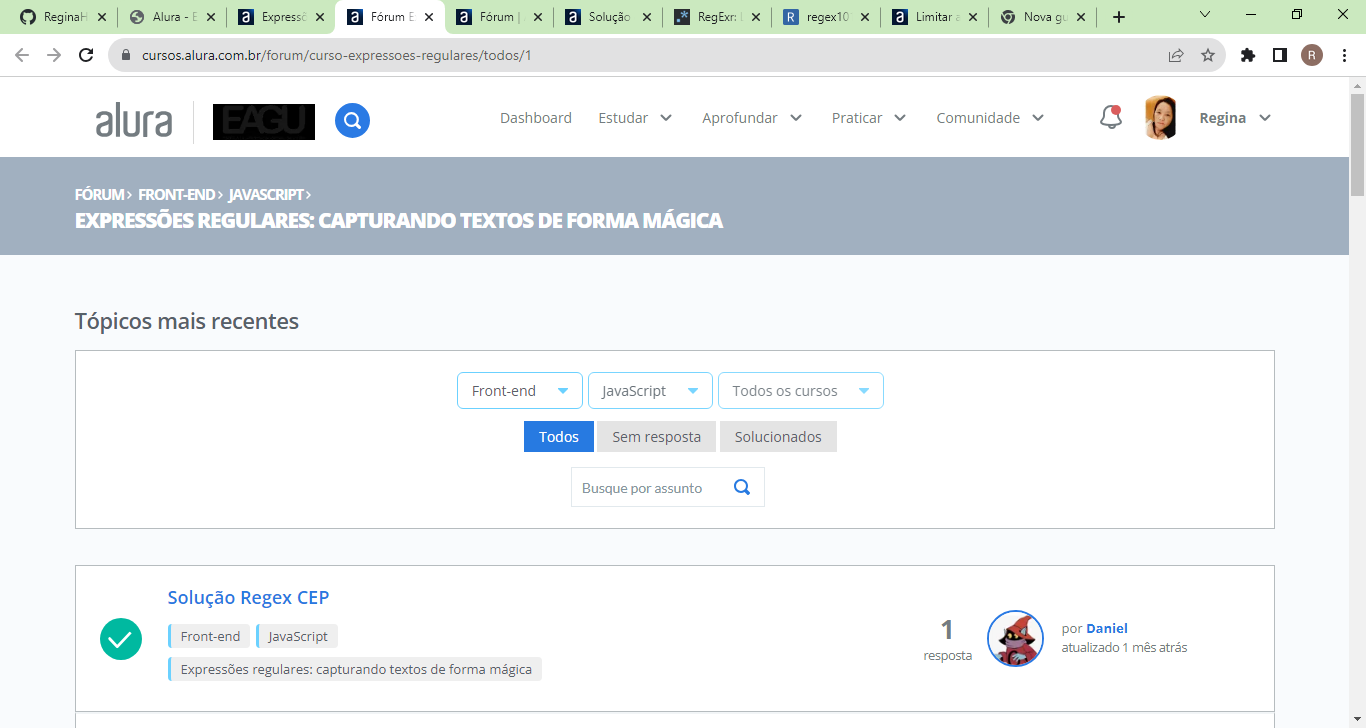
Task: Click the JAVASCRIPT breadcrumb link
Action: point(266,194)
